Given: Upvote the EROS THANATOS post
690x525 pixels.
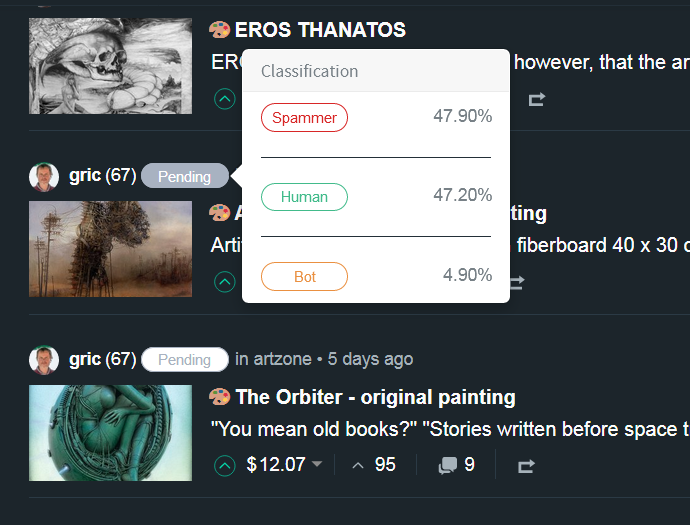Looking at the screenshot, I should [225, 99].
